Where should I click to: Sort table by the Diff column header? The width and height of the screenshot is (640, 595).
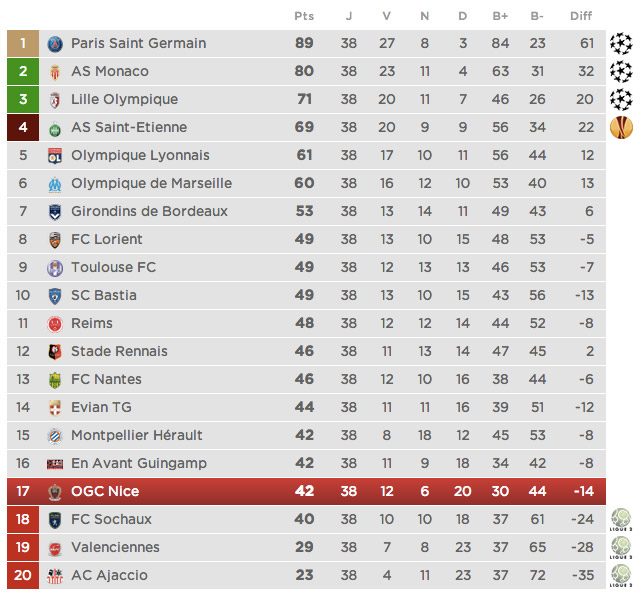[x=581, y=15]
